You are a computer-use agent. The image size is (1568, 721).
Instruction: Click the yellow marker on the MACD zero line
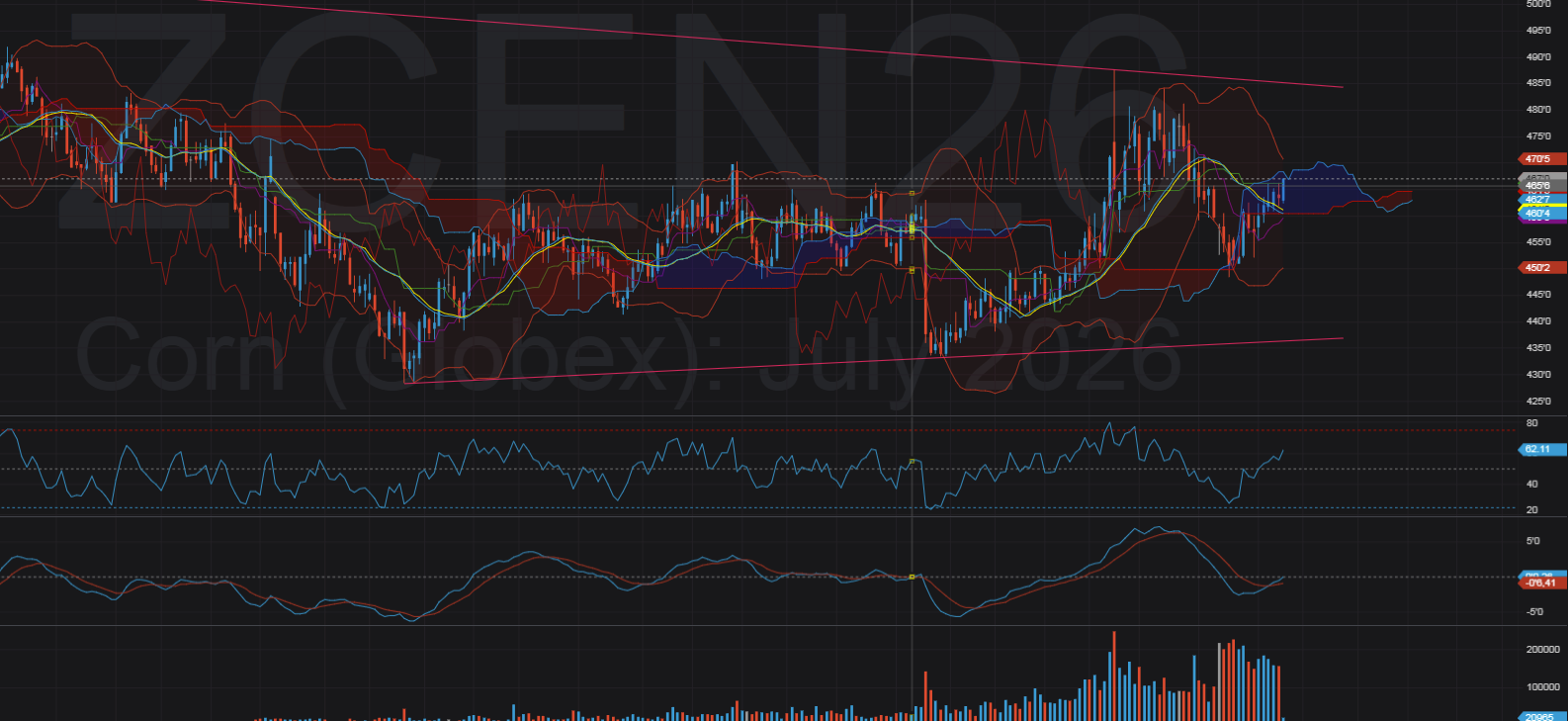(x=912, y=577)
